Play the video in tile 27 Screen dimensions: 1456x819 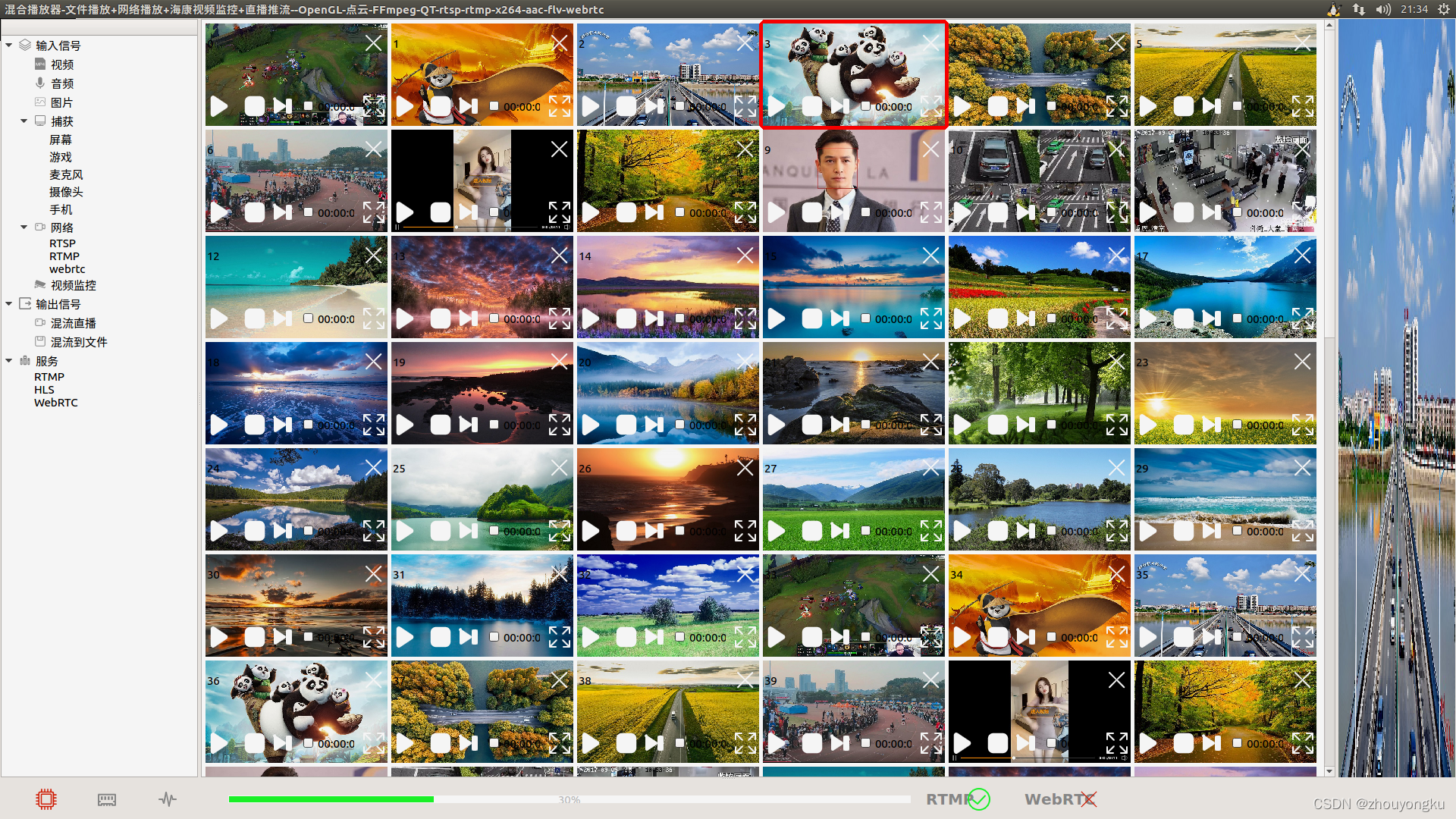[x=777, y=531]
